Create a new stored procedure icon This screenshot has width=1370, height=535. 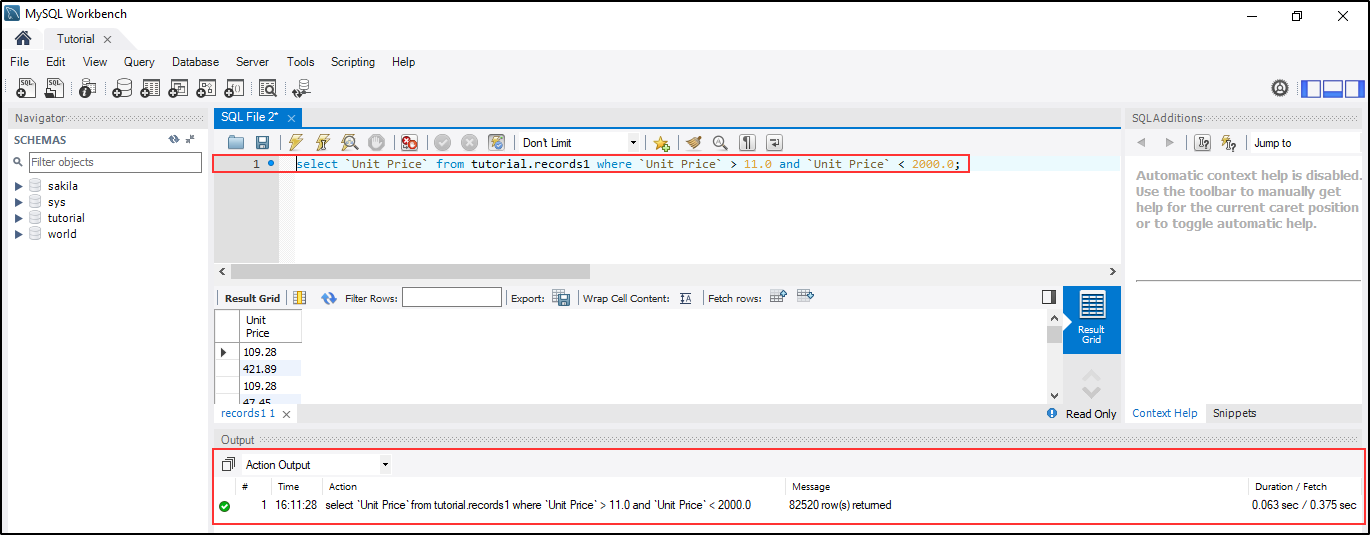[206, 88]
